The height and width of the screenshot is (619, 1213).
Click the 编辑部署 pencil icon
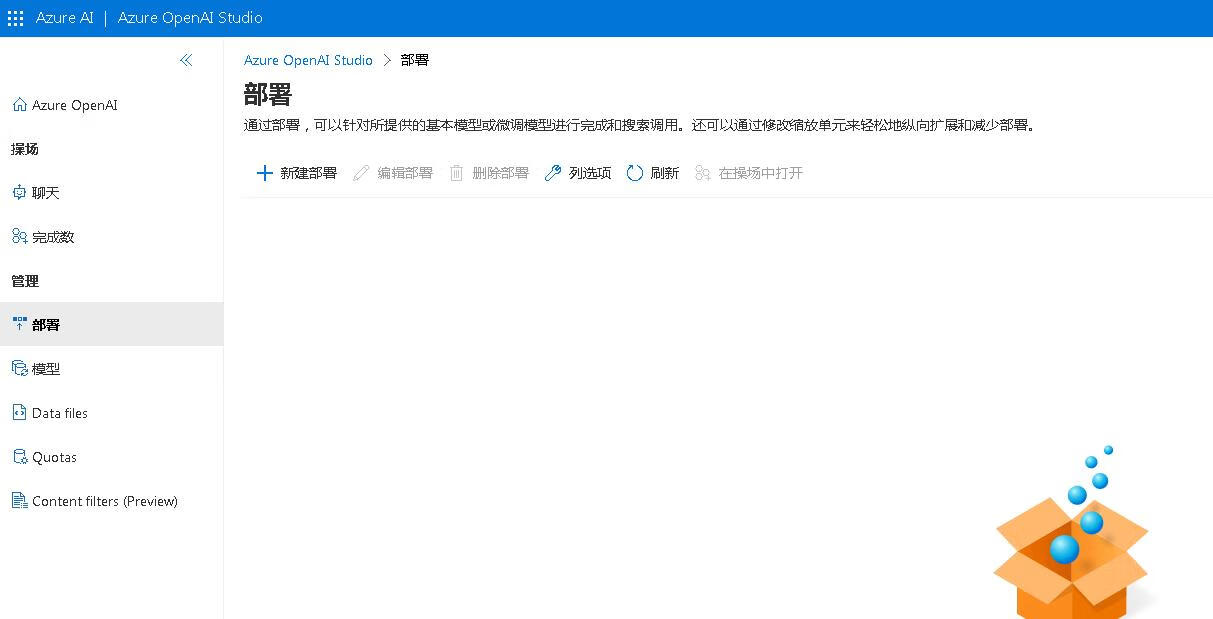[362, 173]
